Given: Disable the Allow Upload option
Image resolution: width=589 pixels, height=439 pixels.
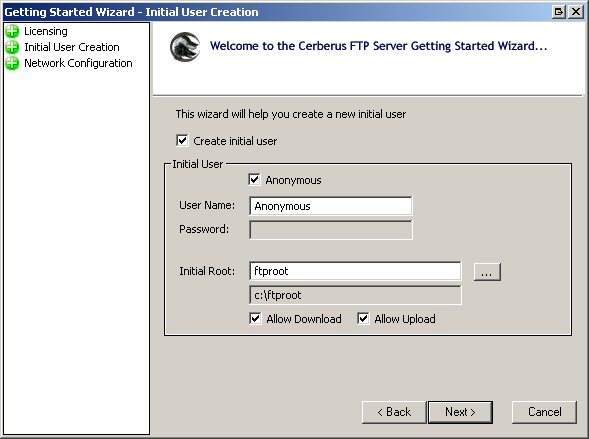Looking at the screenshot, I should pos(363,319).
